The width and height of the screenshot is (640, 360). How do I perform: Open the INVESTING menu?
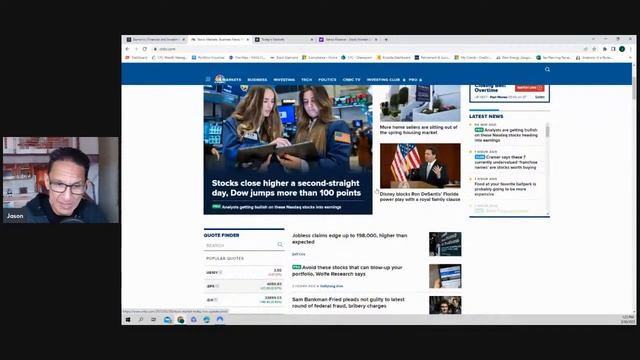[284, 80]
